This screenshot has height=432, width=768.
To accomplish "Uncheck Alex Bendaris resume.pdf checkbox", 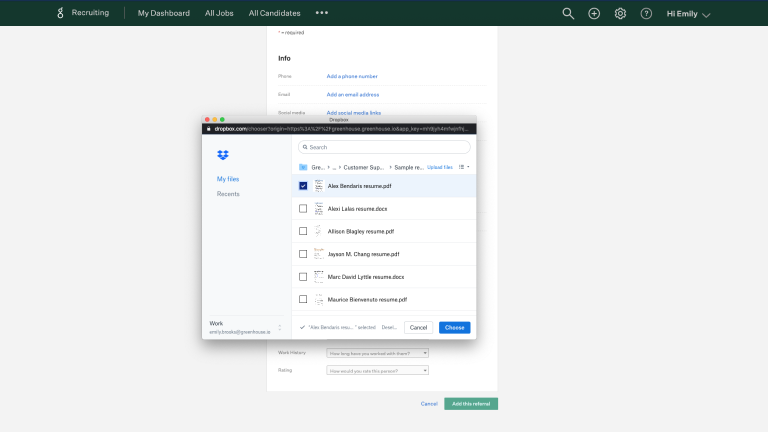I will point(303,185).
